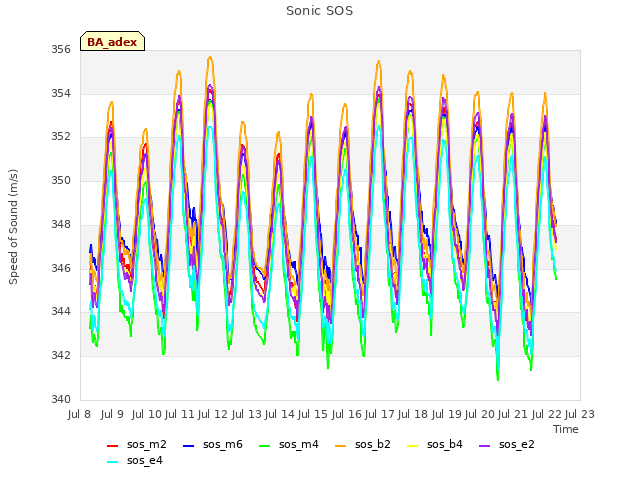Click the orange sos_b2 peak on Jul 17
This screenshot has width=640, height=480.
[379, 61]
